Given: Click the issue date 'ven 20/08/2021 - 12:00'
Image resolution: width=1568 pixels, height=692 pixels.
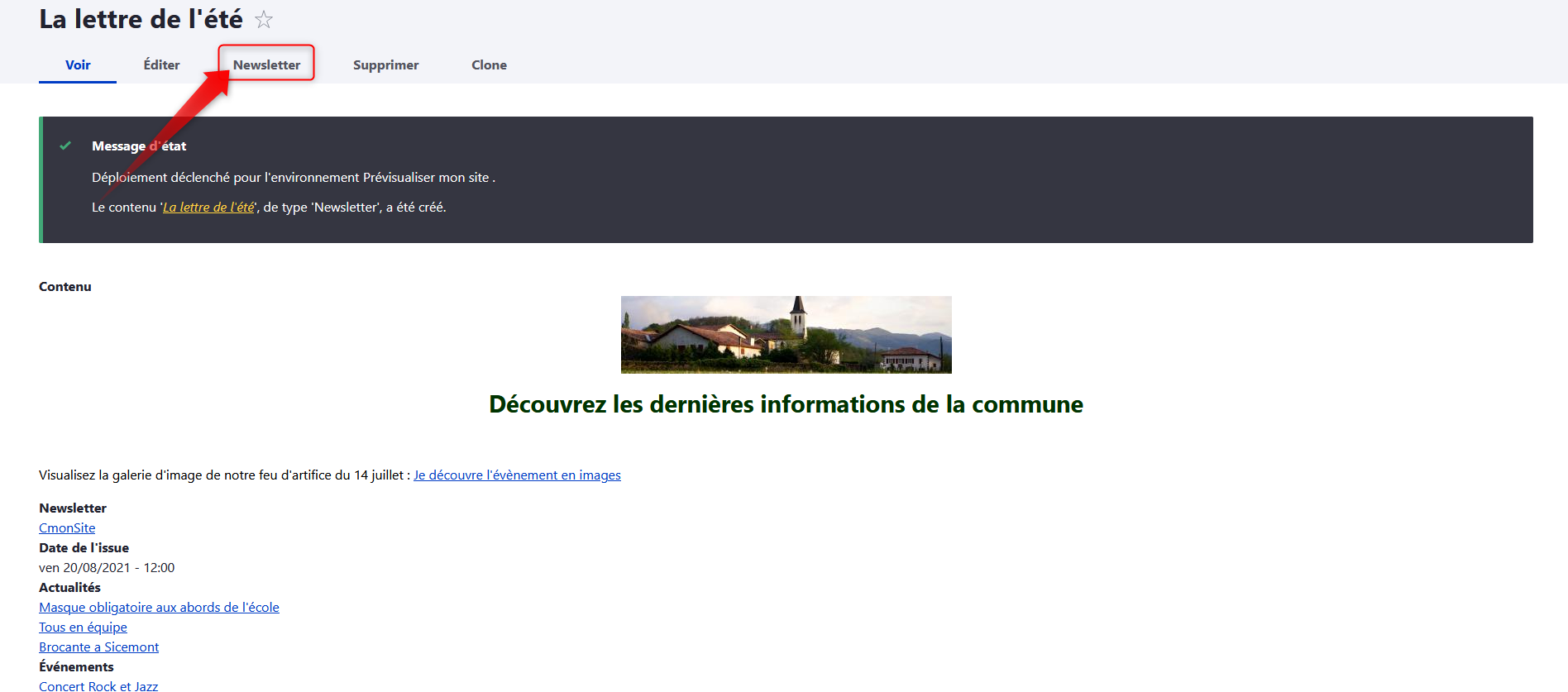Looking at the screenshot, I should (107, 568).
